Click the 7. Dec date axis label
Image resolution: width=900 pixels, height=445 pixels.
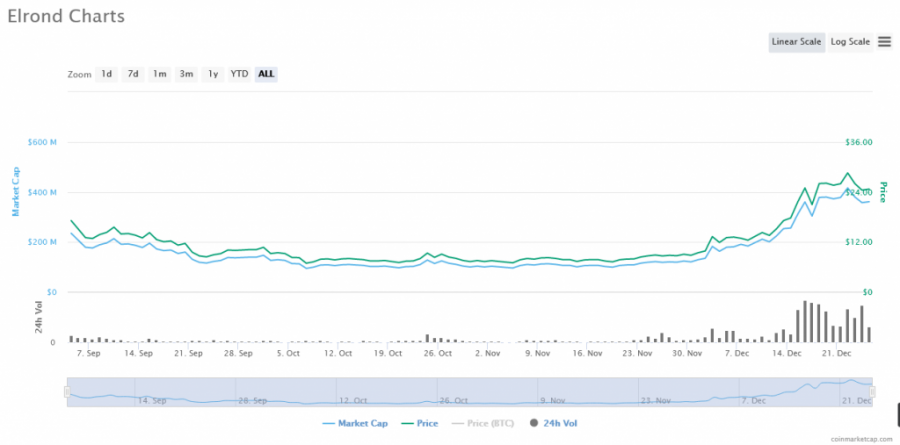pos(738,354)
